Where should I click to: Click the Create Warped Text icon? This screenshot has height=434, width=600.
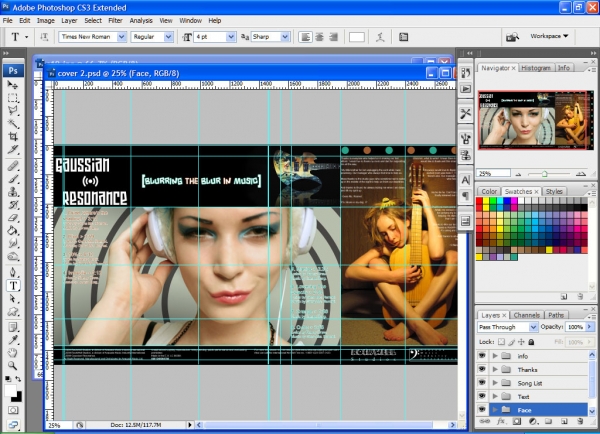tap(380, 37)
